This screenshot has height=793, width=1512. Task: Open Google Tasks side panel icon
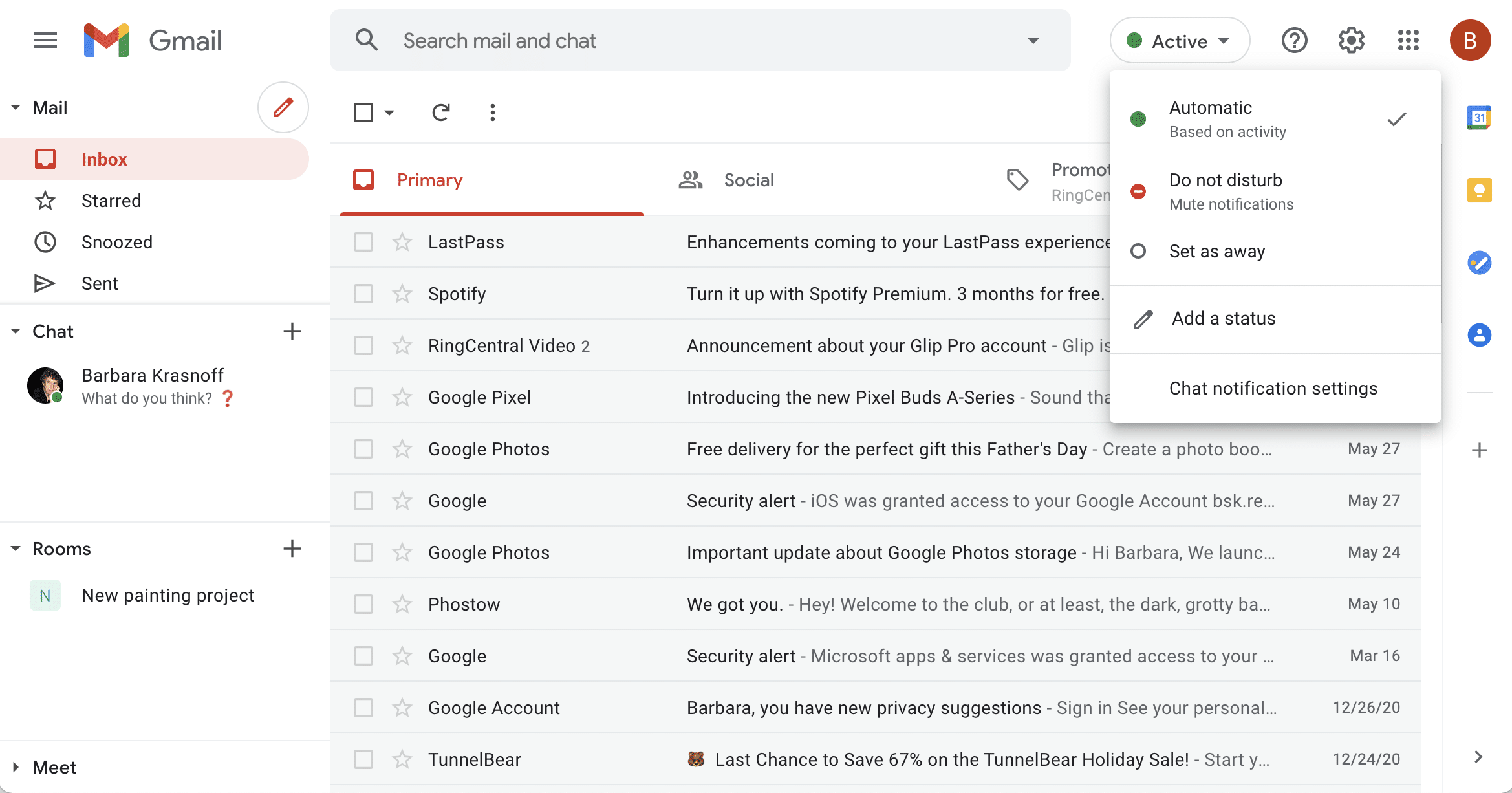tap(1479, 263)
